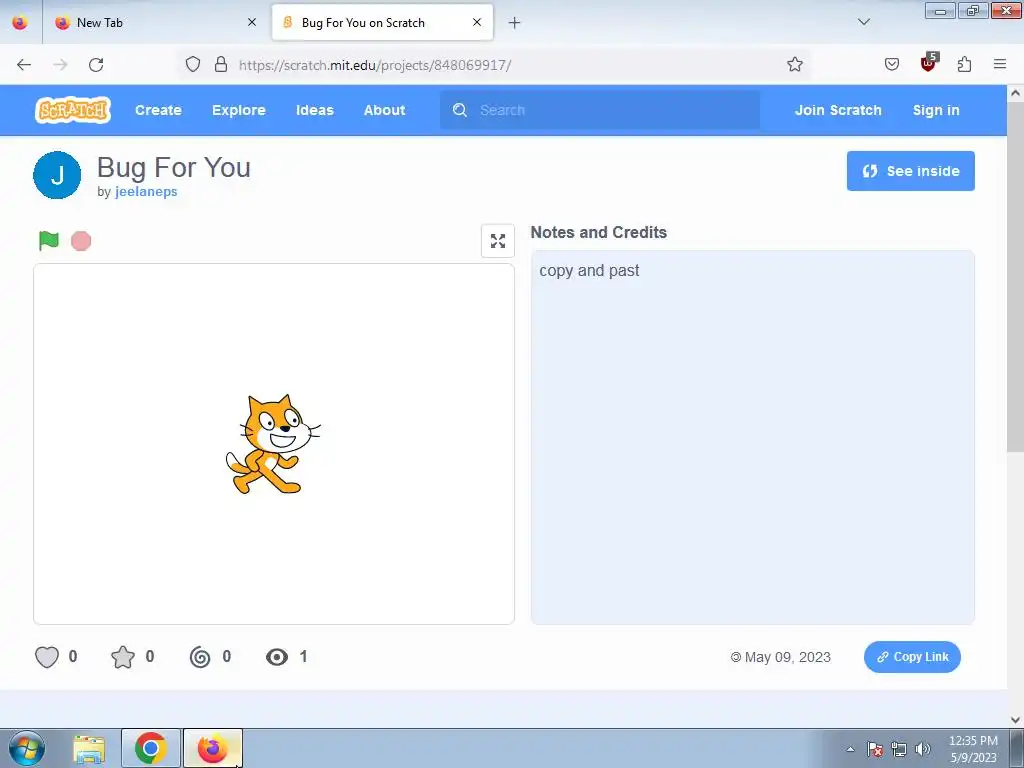Open the Pocket save icon
The height and width of the screenshot is (768, 1024).
[891, 64]
